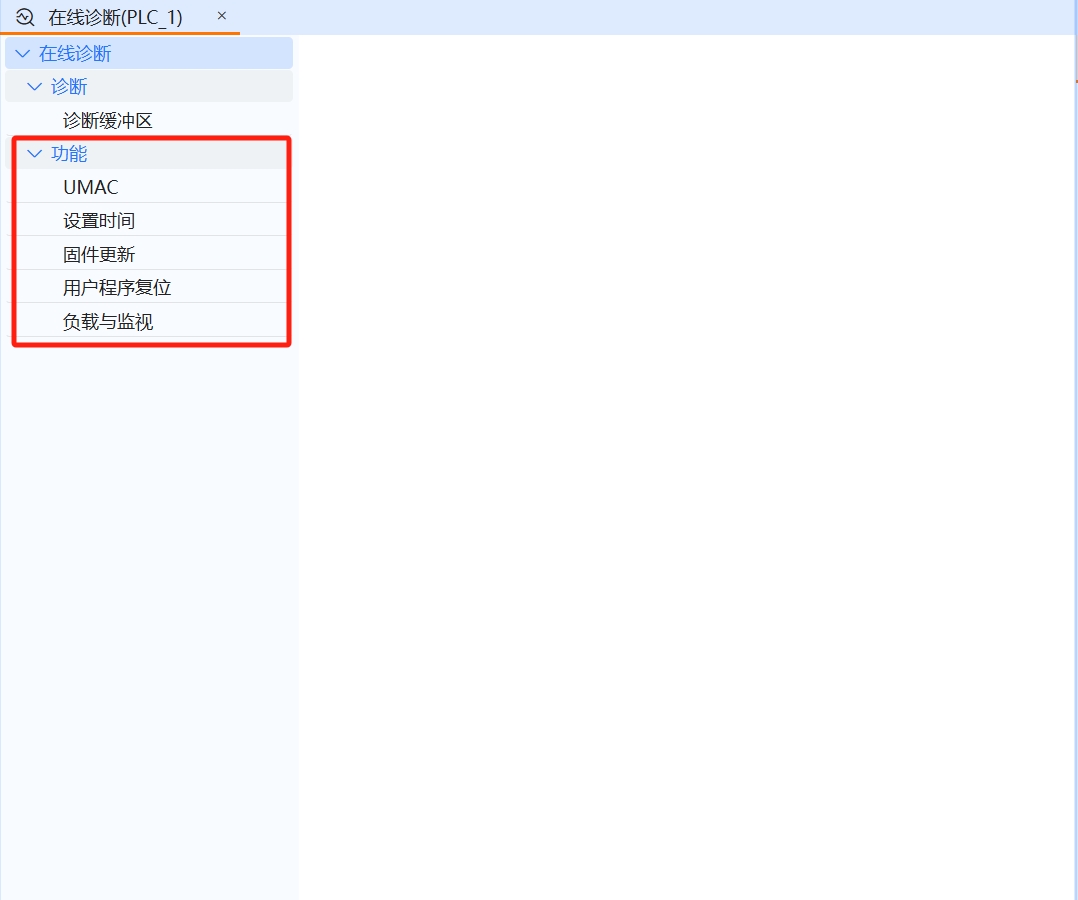Open the 诊断缓冲区 diagnostic buffer page
The width and height of the screenshot is (1078, 900).
click(x=107, y=119)
